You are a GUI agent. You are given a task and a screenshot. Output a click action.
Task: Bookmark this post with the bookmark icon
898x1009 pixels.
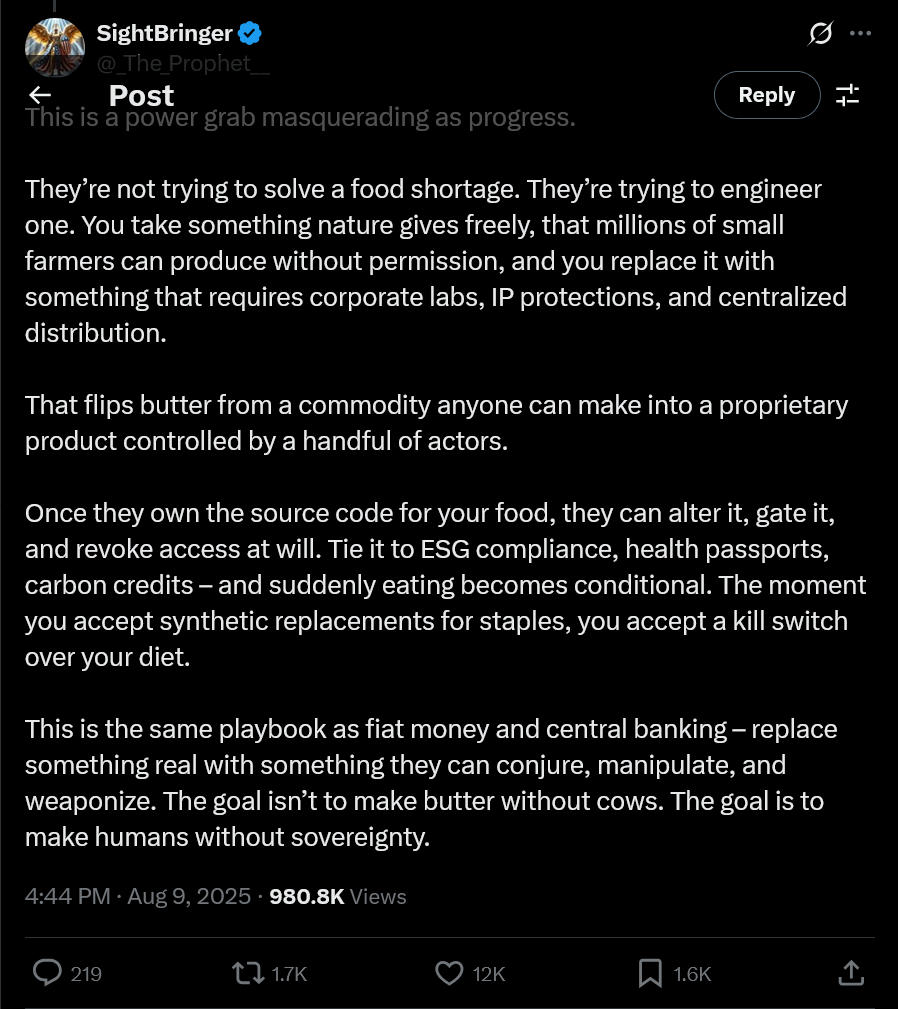[x=650, y=972]
